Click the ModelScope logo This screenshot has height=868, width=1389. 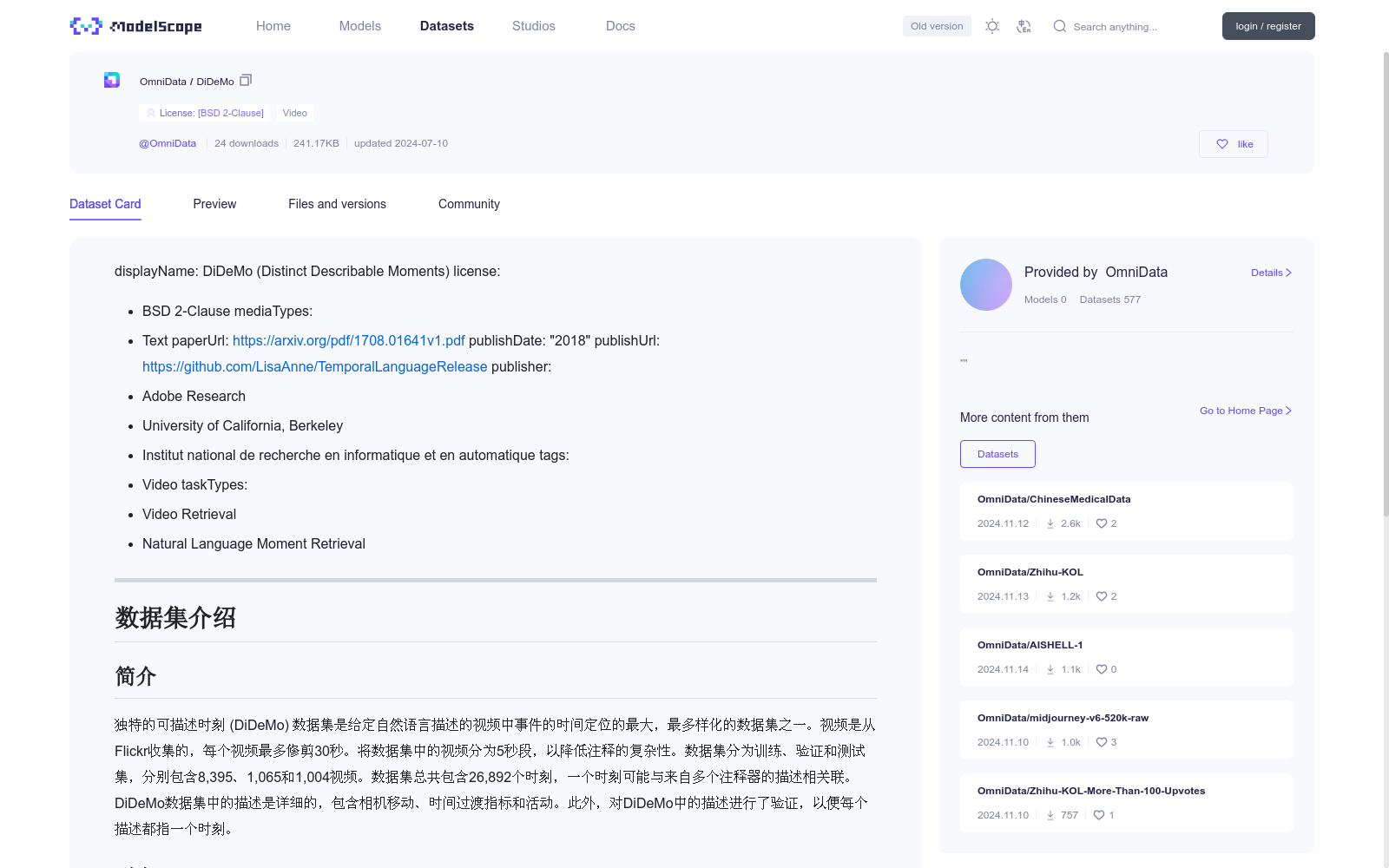136,26
